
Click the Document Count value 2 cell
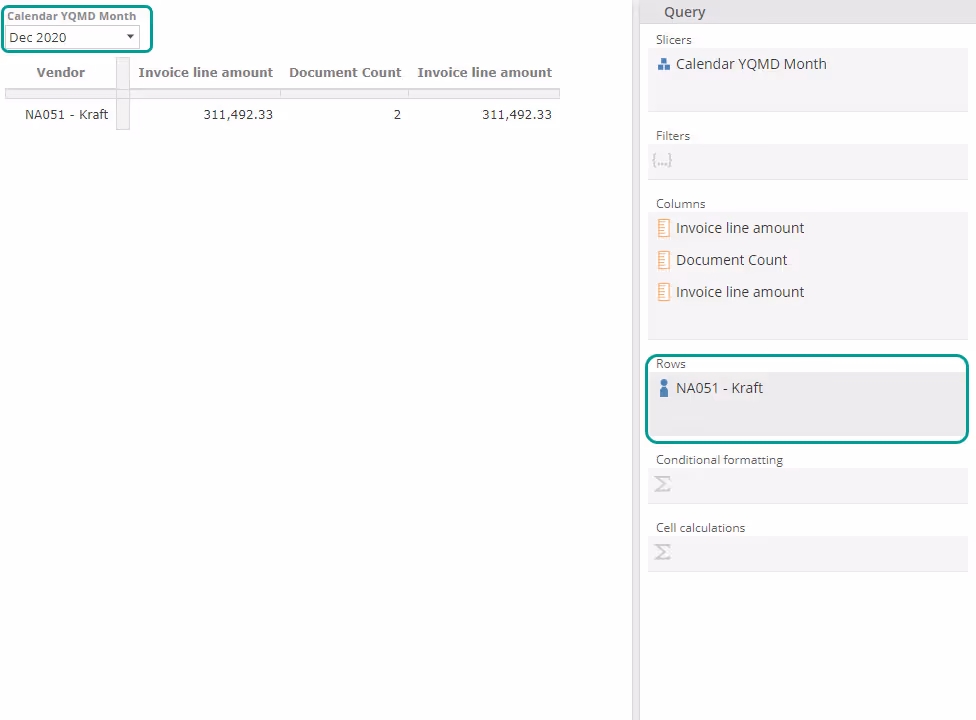pyautogui.click(x=396, y=115)
